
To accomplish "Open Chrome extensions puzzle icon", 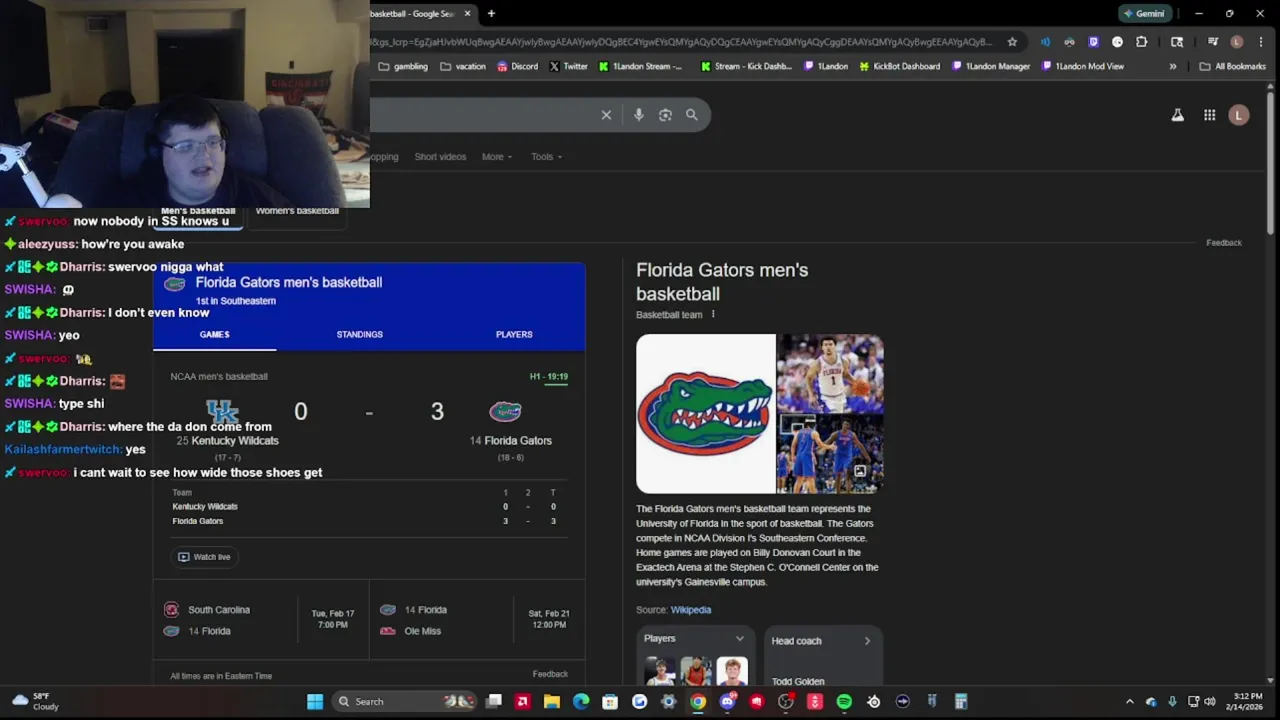I will tap(1141, 42).
